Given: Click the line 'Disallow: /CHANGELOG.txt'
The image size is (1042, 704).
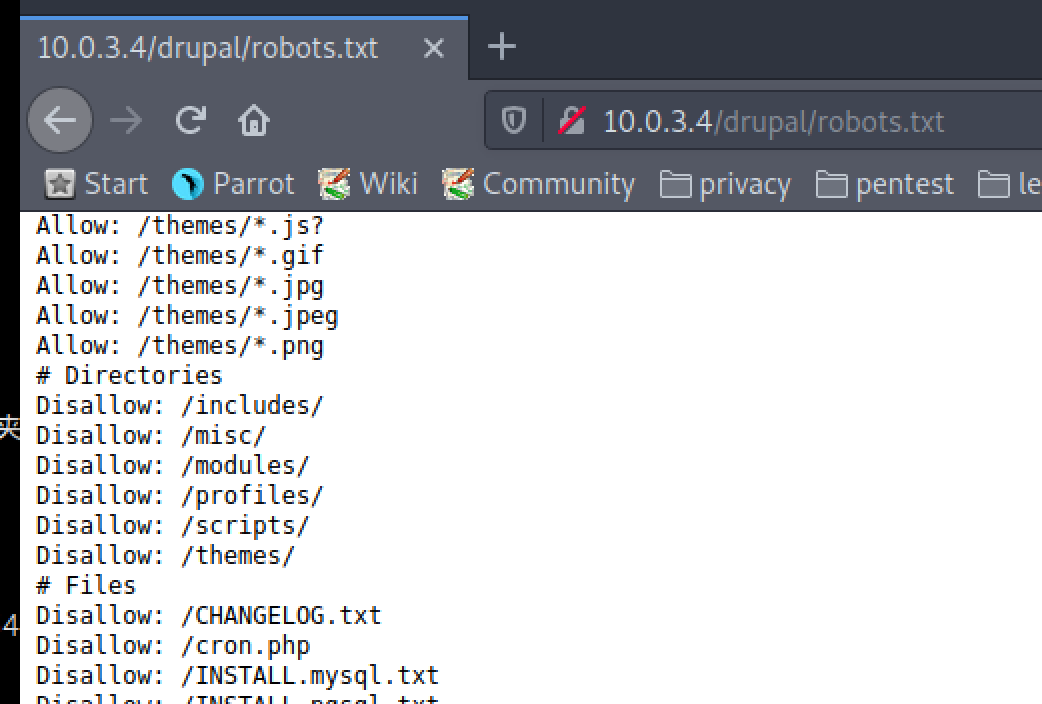Looking at the screenshot, I should tap(209, 616).
